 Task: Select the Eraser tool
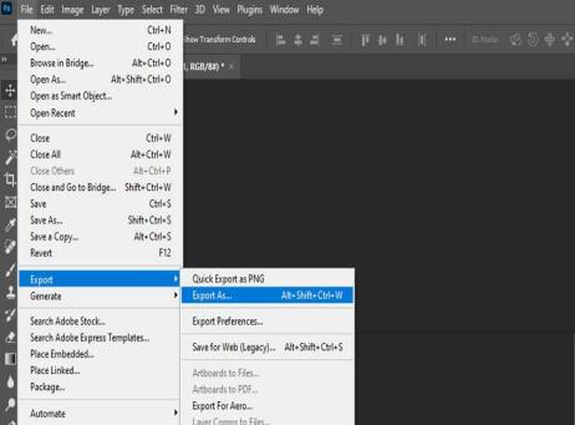10,337
